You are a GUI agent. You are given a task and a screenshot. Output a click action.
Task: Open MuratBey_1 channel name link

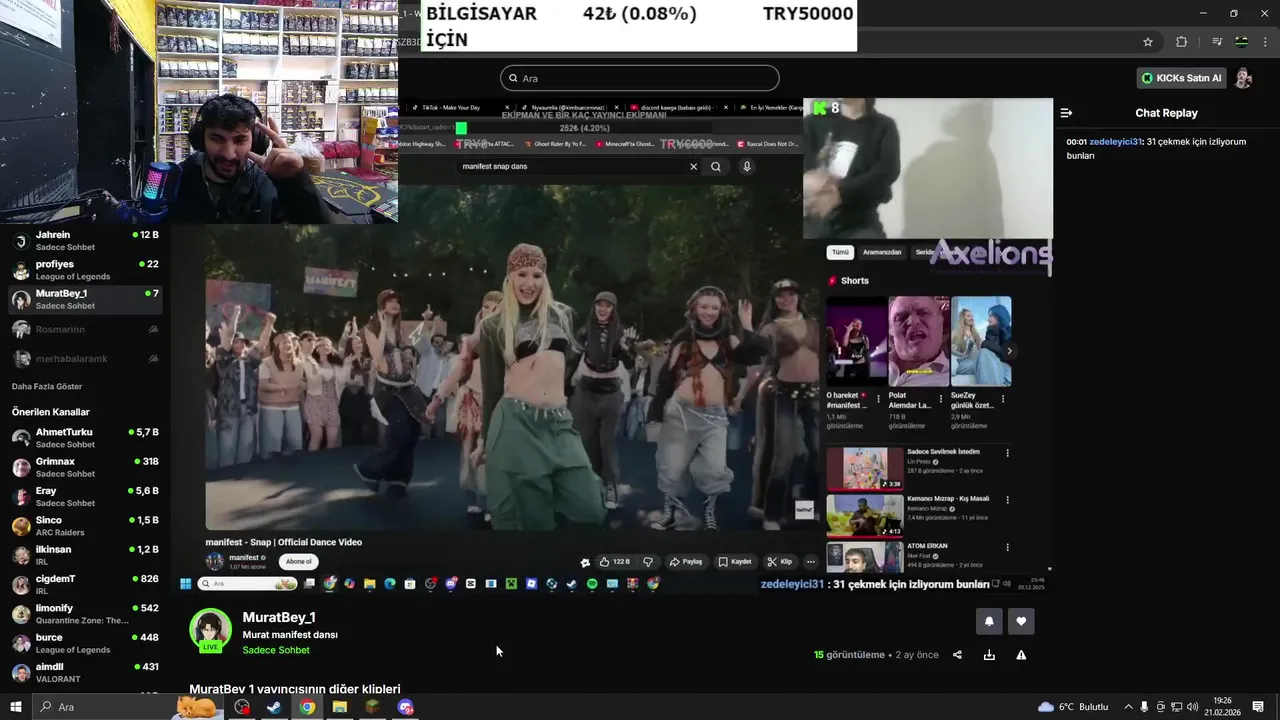[279, 617]
